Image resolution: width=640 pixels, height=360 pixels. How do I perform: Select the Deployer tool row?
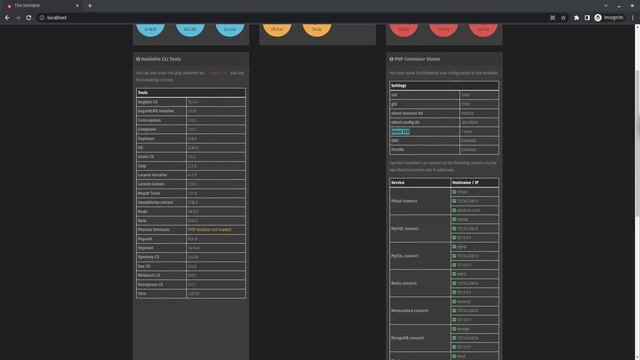pyautogui.click(x=191, y=139)
